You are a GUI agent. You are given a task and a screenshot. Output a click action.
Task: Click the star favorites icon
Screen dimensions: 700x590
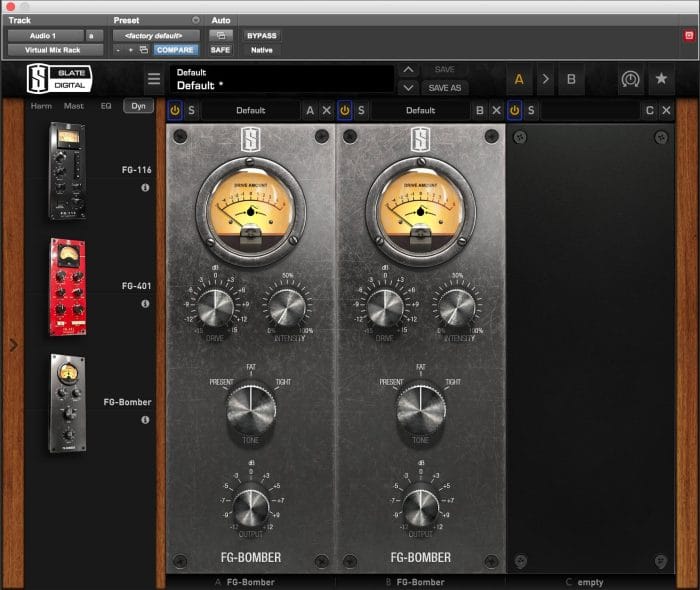661,79
